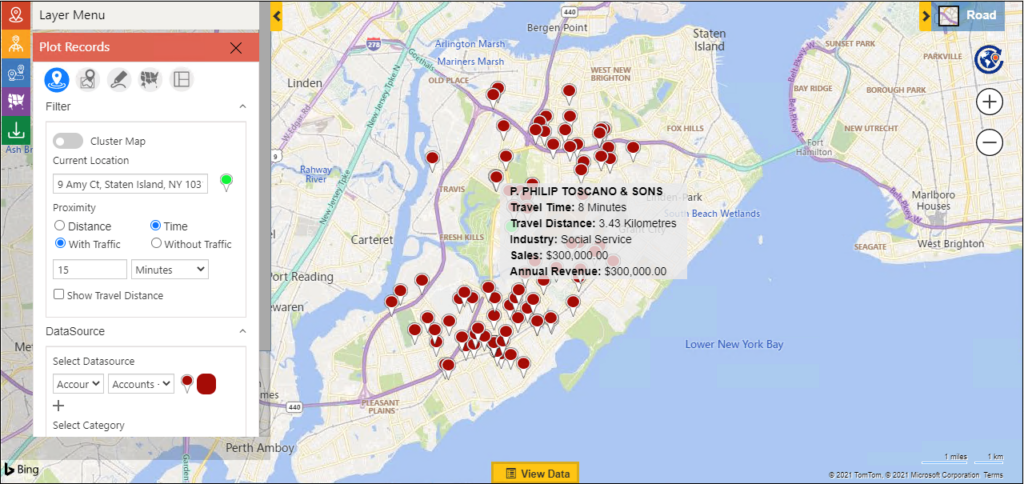The width and height of the screenshot is (1024, 484).
Task: Toggle the Cluster Map switch
Action: pos(68,141)
